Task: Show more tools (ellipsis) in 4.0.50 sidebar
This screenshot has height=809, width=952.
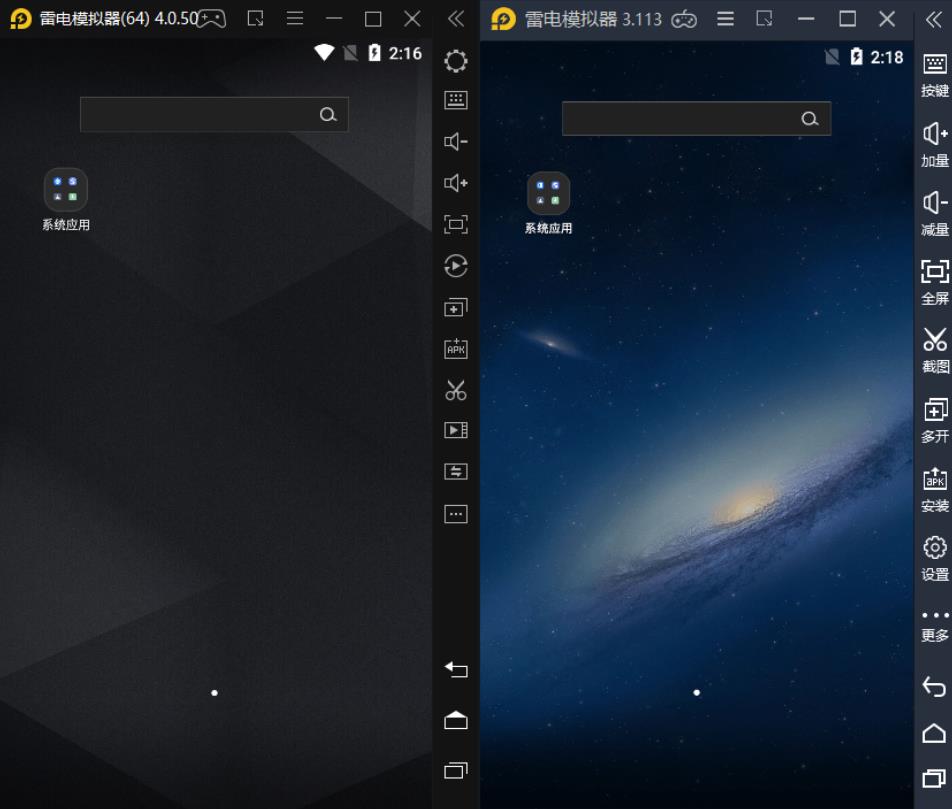Action: coord(455,514)
